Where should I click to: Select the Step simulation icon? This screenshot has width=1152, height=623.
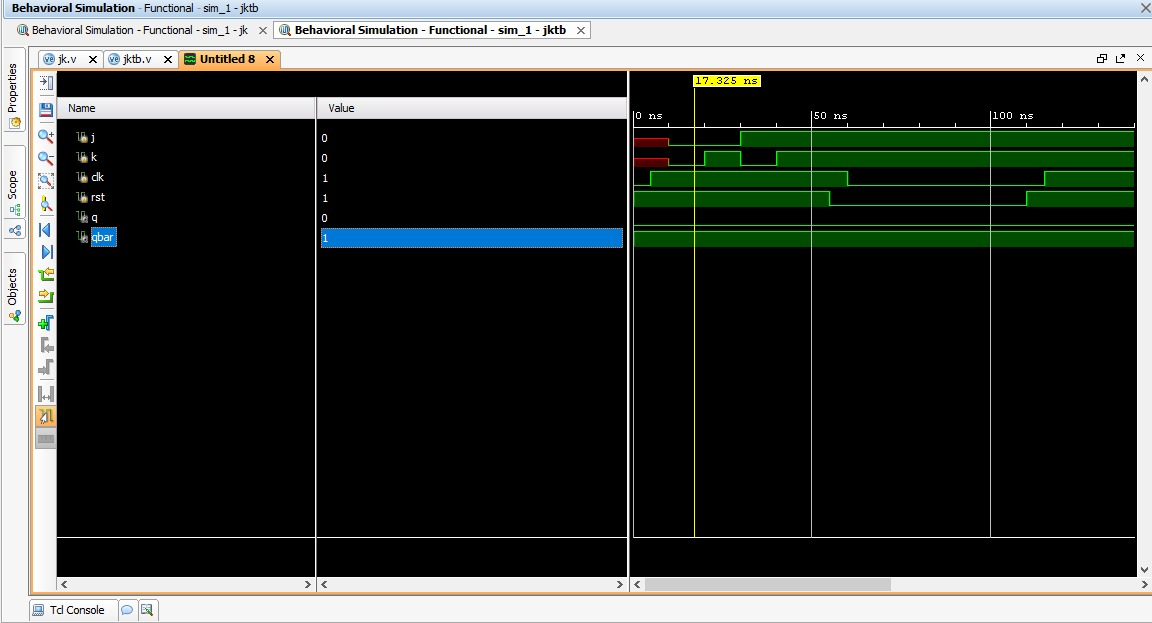click(x=44, y=366)
